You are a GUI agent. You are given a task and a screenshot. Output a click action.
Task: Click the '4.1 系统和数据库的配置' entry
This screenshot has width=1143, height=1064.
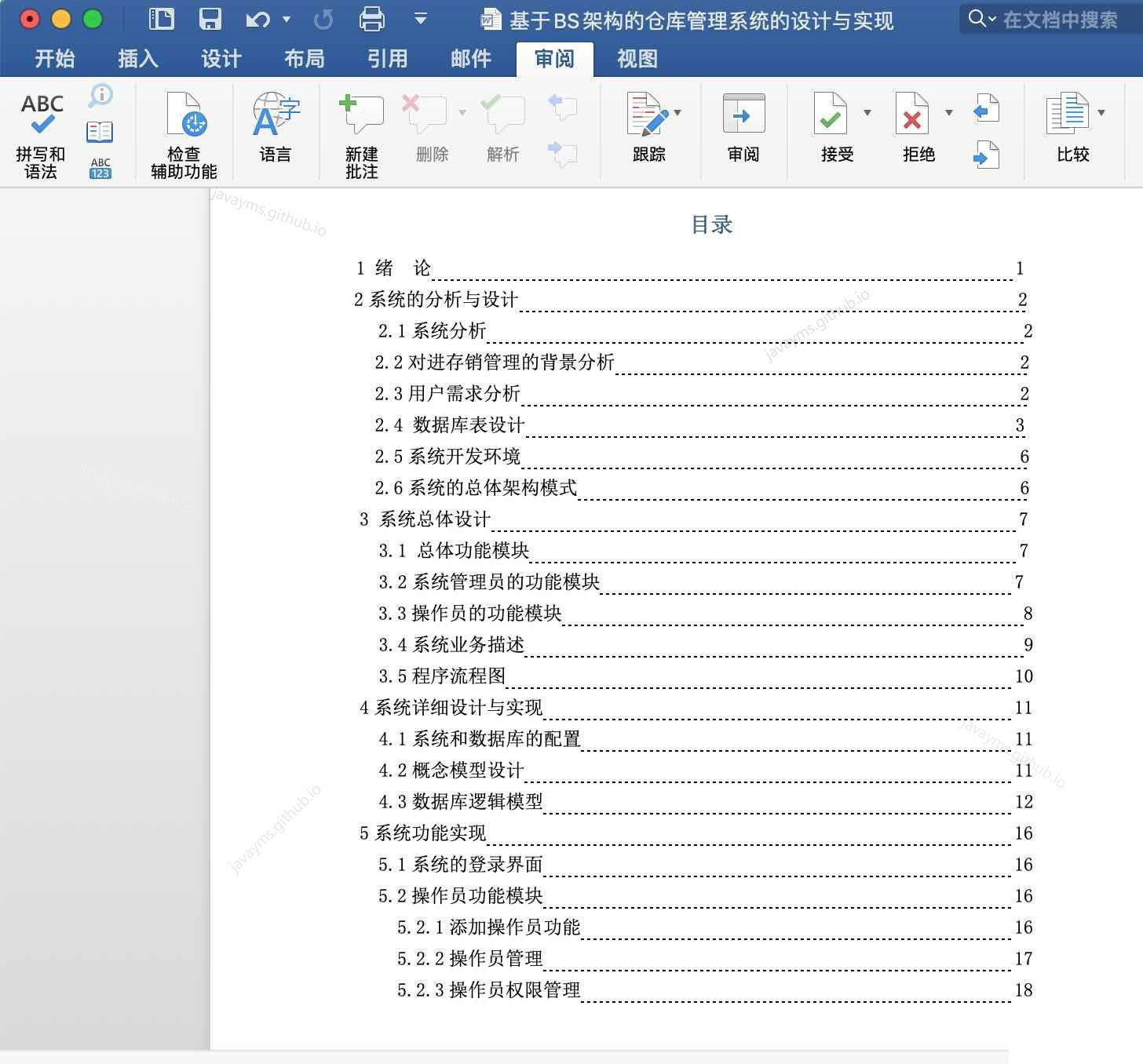coord(706,739)
